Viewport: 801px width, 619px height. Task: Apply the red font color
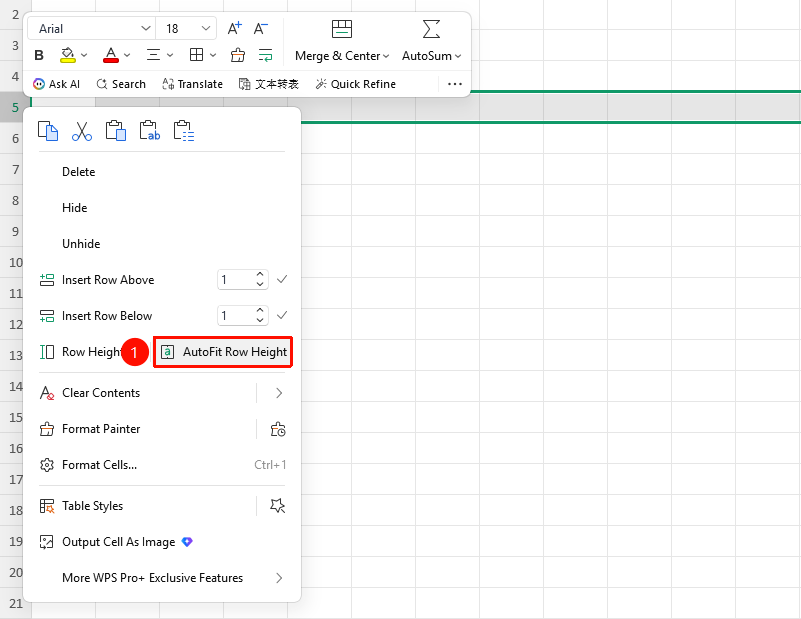[x=111, y=55]
